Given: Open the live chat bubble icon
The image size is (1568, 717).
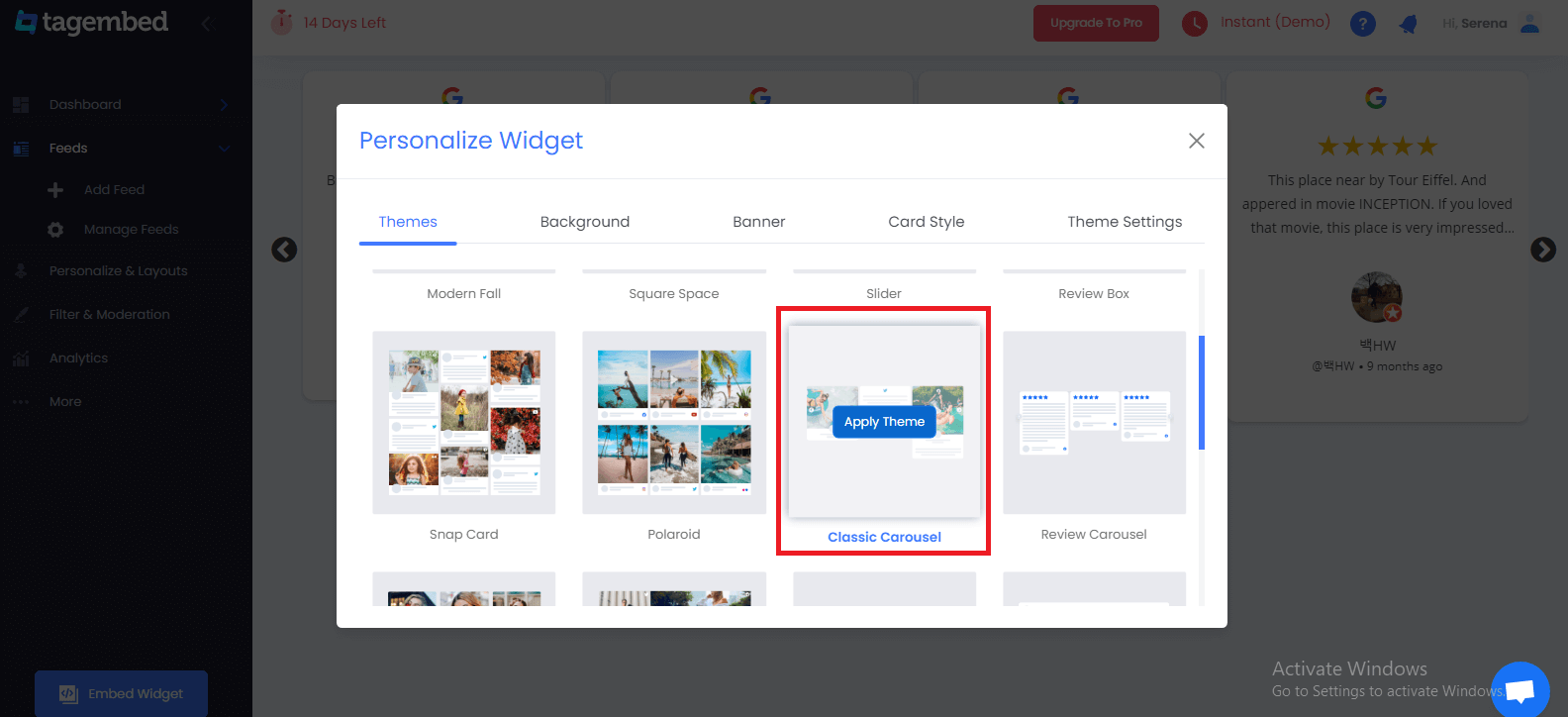Looking at the screenshot, I should [x=1520, y=689].
